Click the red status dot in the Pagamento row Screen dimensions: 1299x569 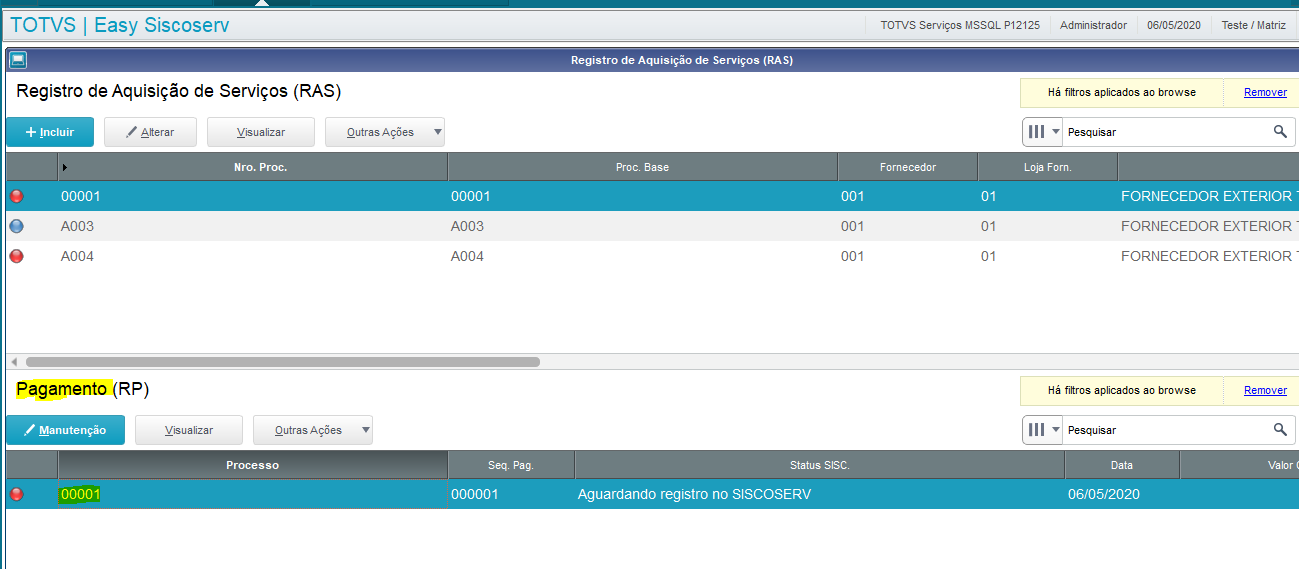tap(16, 494)
